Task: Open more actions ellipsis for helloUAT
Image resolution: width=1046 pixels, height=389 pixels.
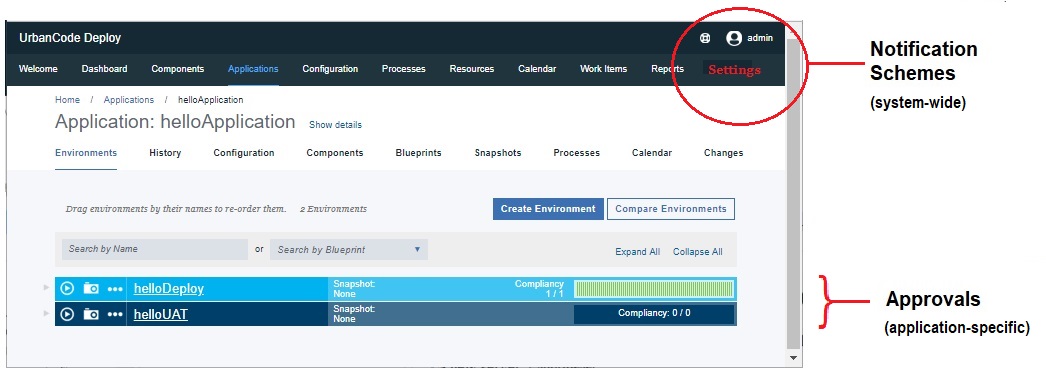Action: (115, 314)
